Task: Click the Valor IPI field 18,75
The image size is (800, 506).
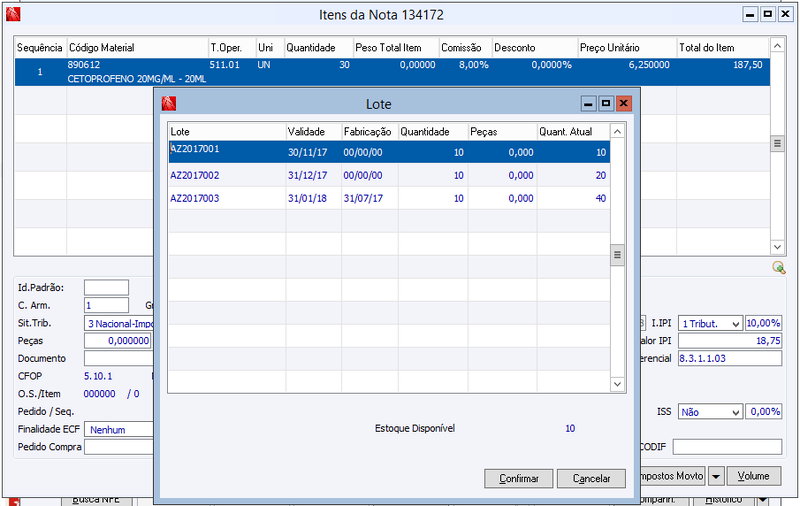Action: click(730, 341)
